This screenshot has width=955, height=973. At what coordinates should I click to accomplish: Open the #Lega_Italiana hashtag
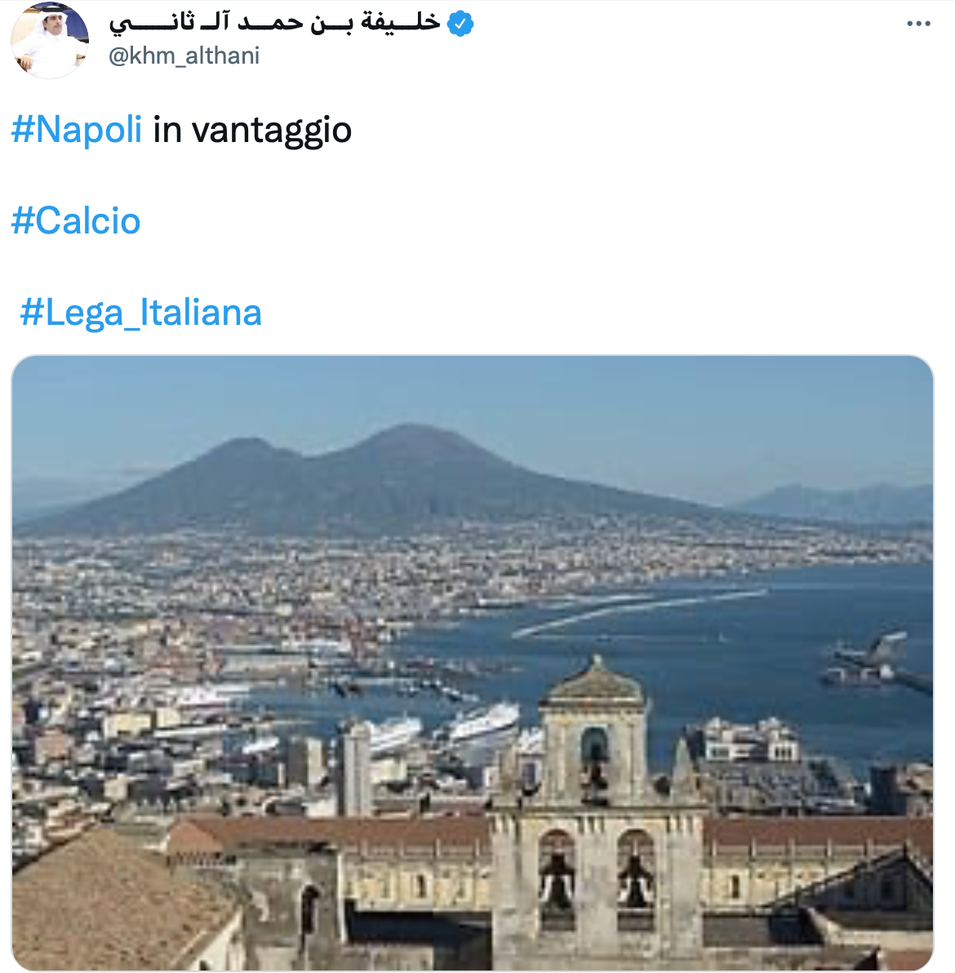pos(140,313)
